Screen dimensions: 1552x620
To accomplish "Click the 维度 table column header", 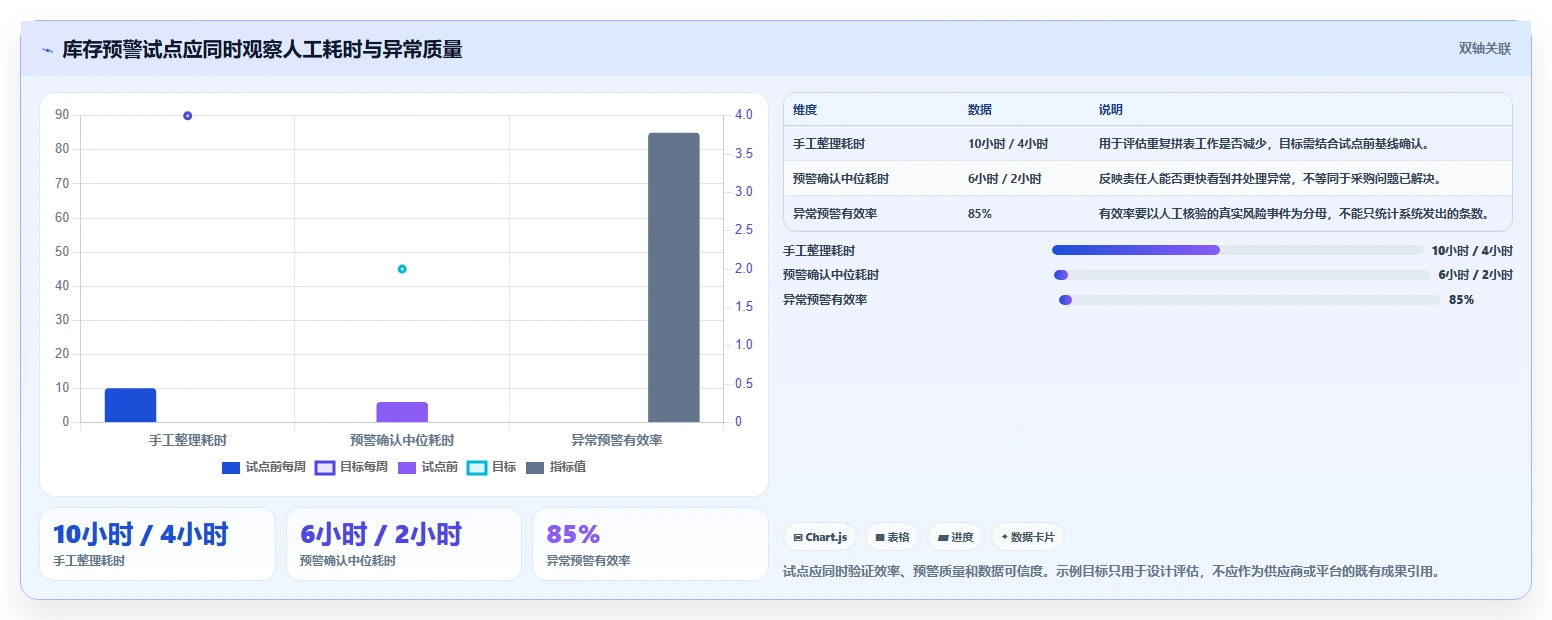I will pyautogui.click(x=805, y=110).
